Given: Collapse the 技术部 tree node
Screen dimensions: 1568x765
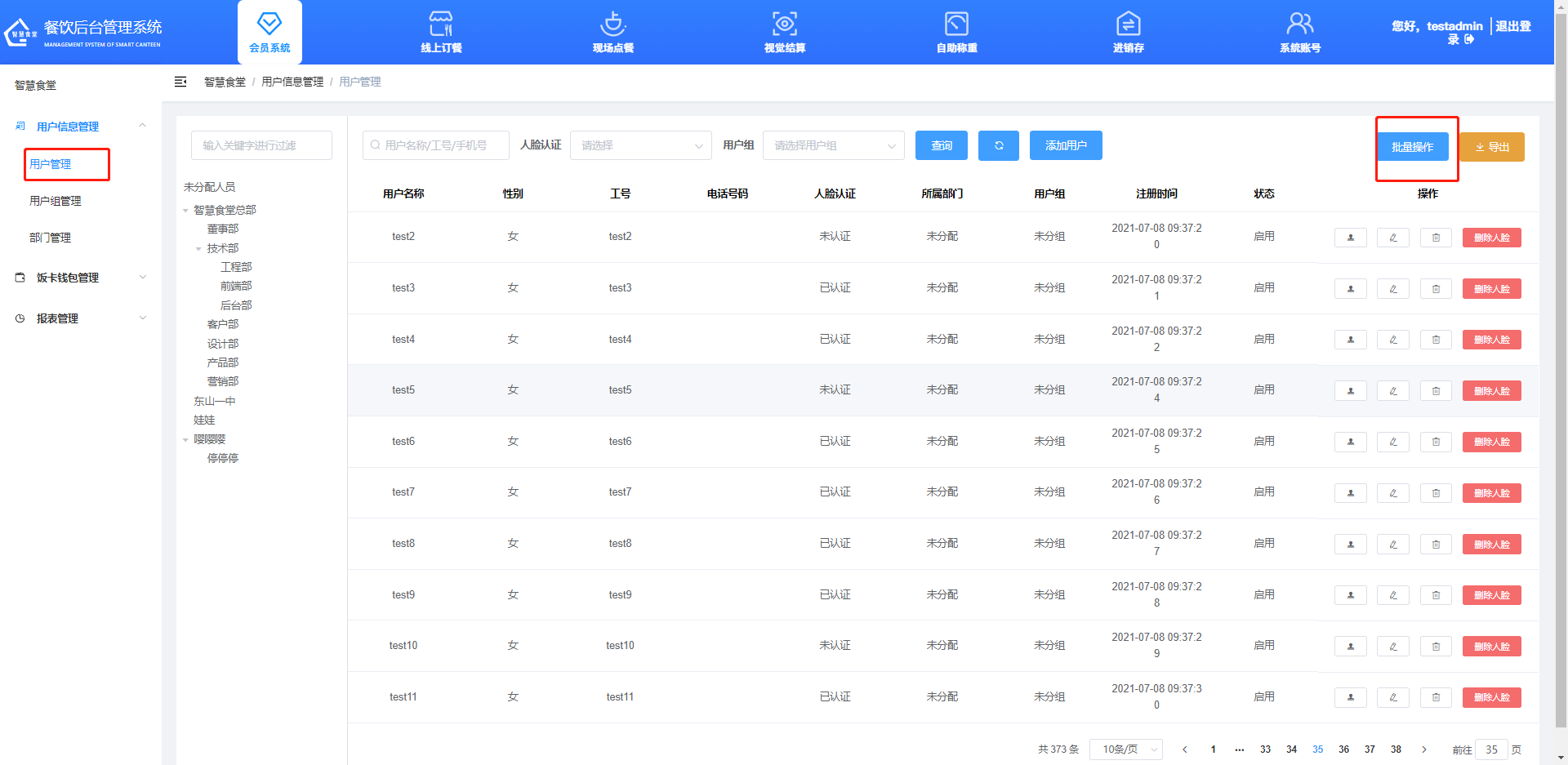Looking at the screenshot, I should click(198, 249).
